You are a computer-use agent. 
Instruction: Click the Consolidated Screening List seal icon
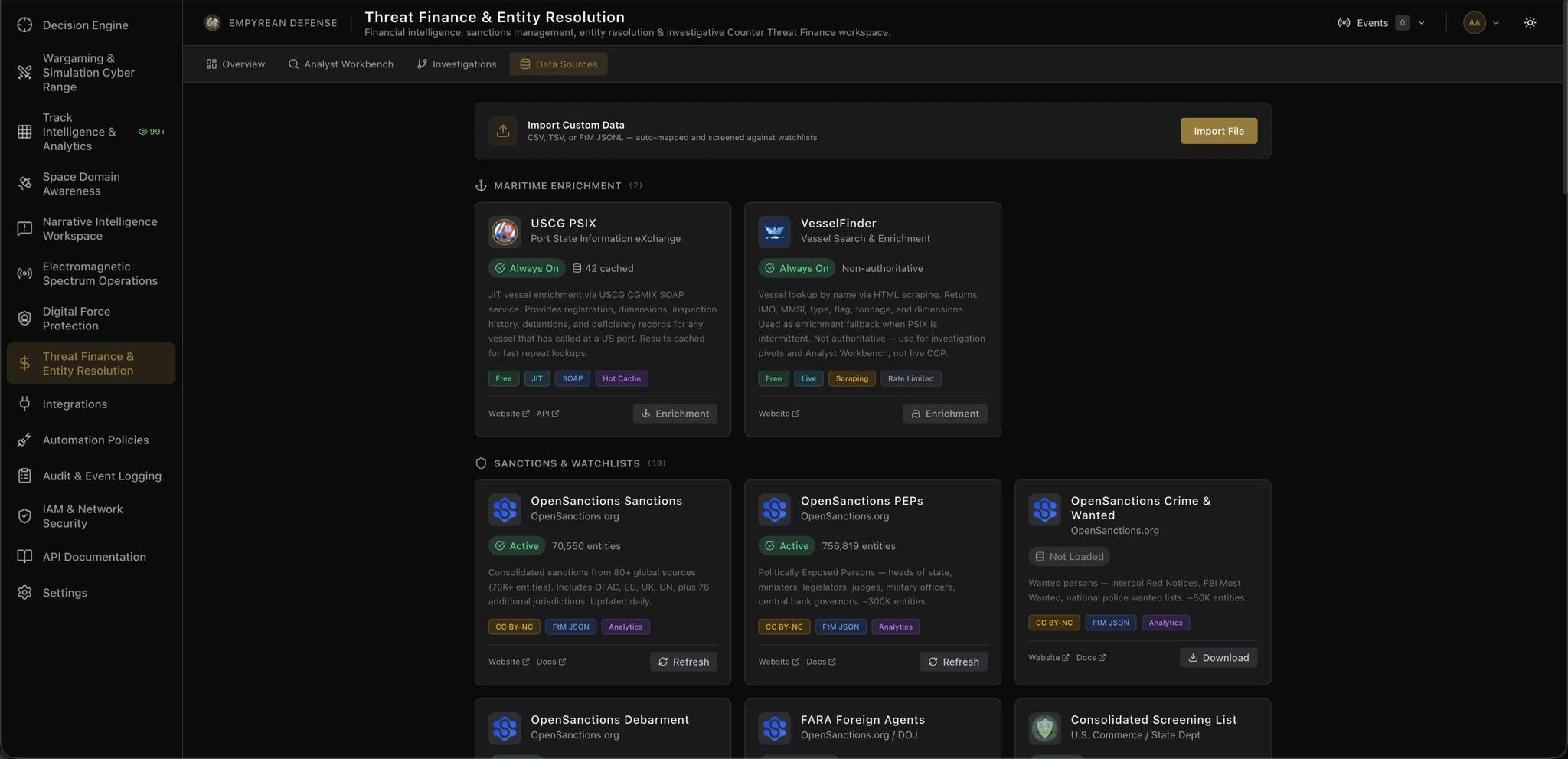(x=1044, y=728)
